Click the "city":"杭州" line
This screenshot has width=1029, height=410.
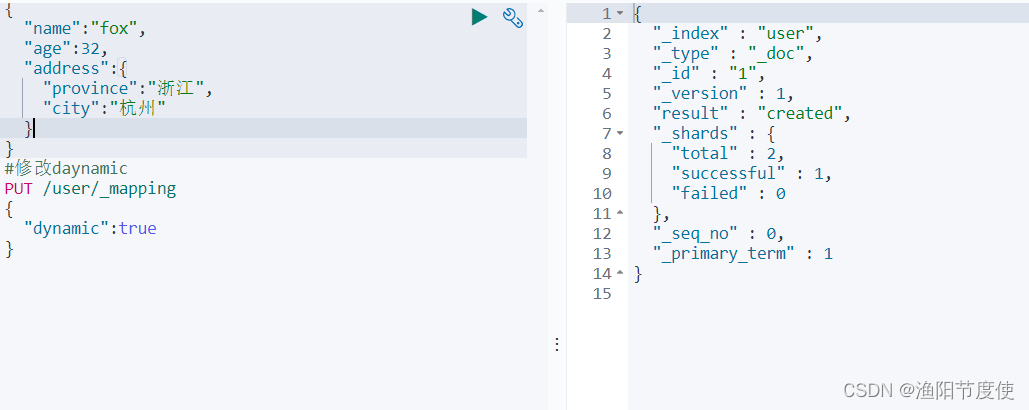(x=104, y=108)
